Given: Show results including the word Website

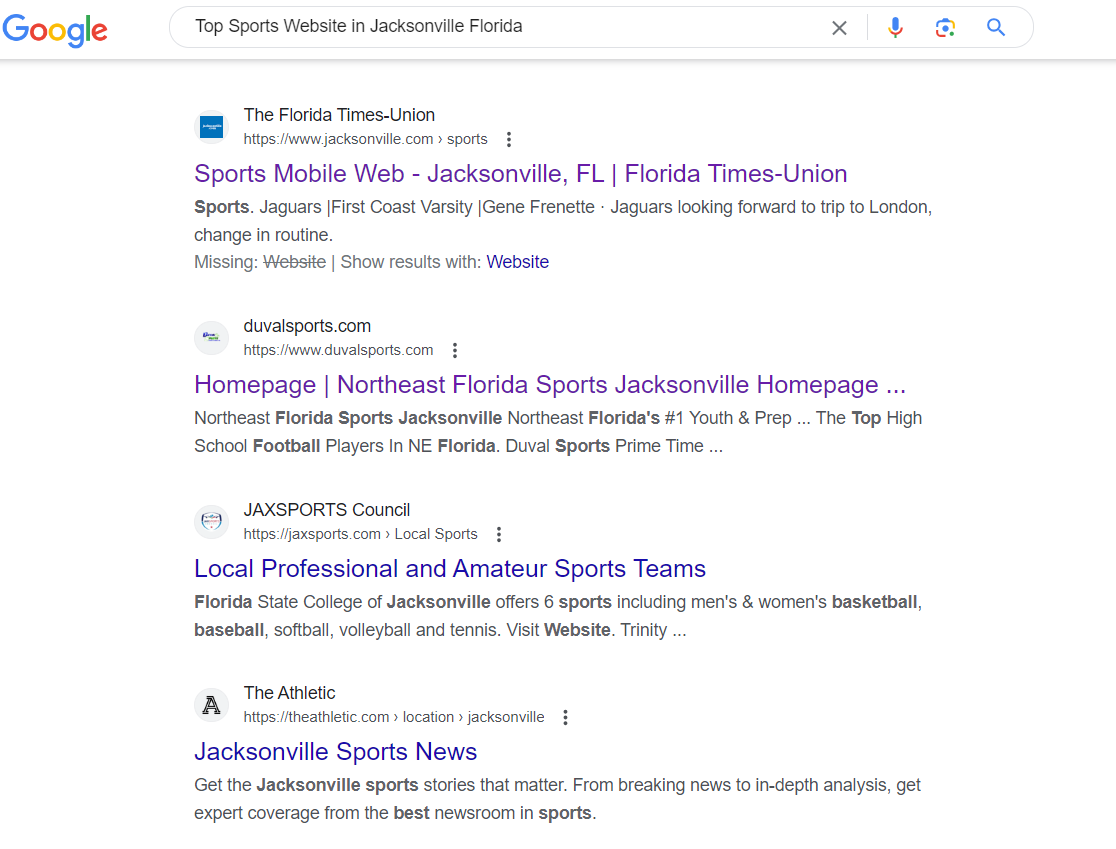Looking at the screenshot, I should 517,262.
